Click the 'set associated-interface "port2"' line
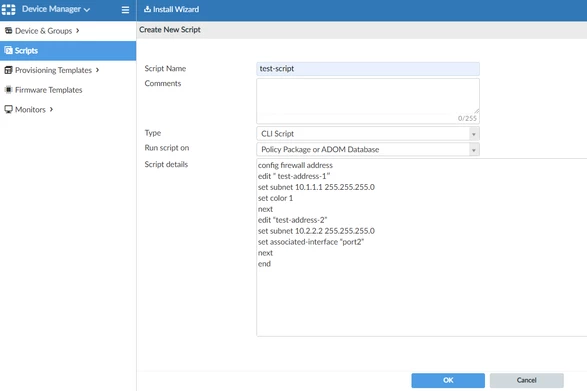The image size is (587, 391). pyautogui.click(x=311, y=242)
